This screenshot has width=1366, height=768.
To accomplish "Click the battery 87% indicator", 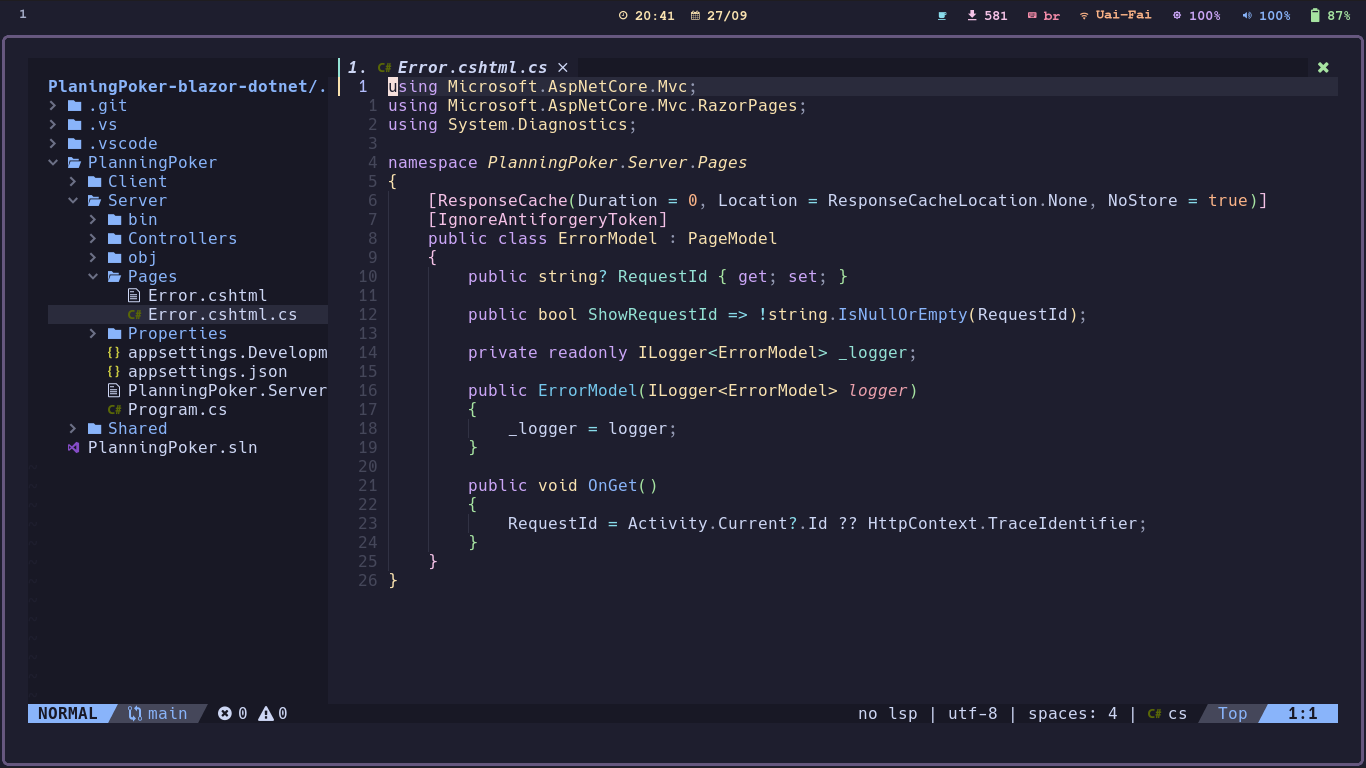I will 1330,15.
